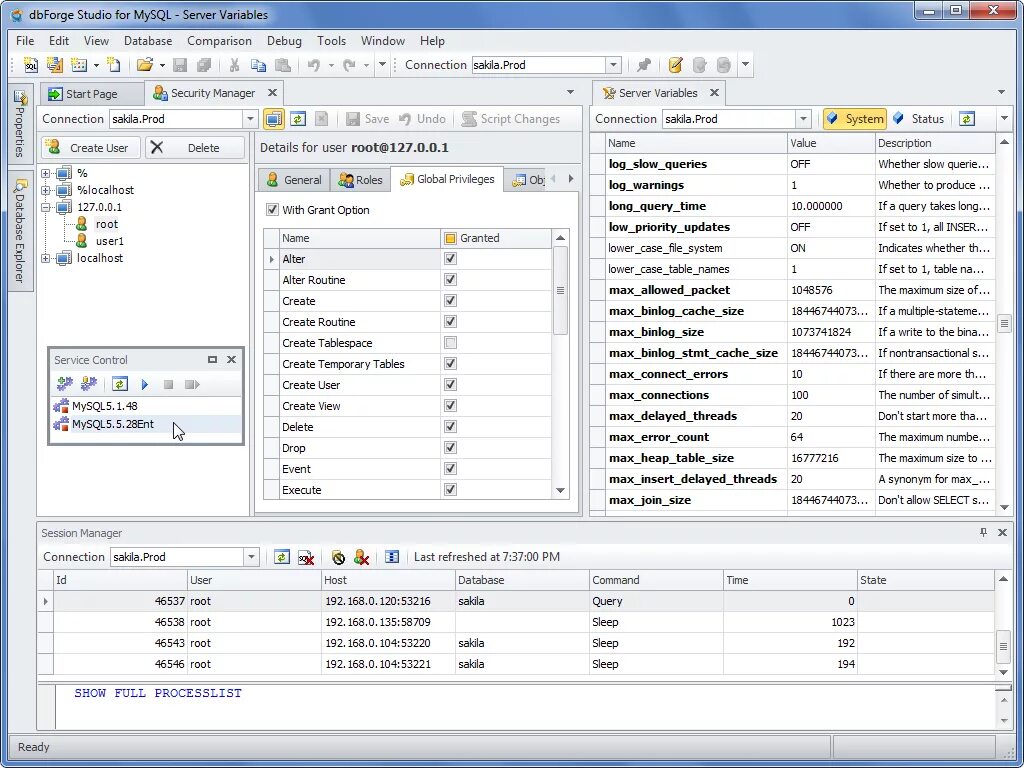Click the New SQL document toolbar icon
Viewport: 1024px width, 768px height.
tap(31, 65)
